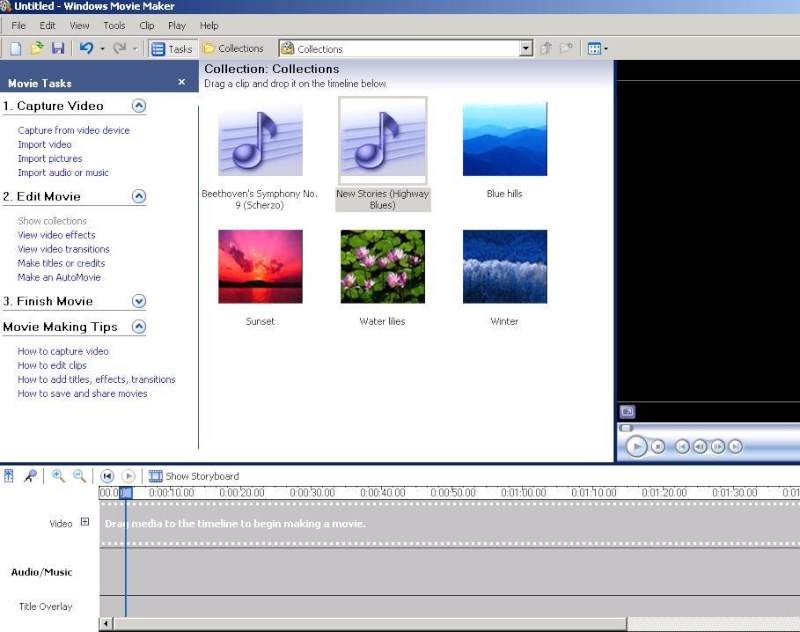Open the Help menu

click(209, 26)
